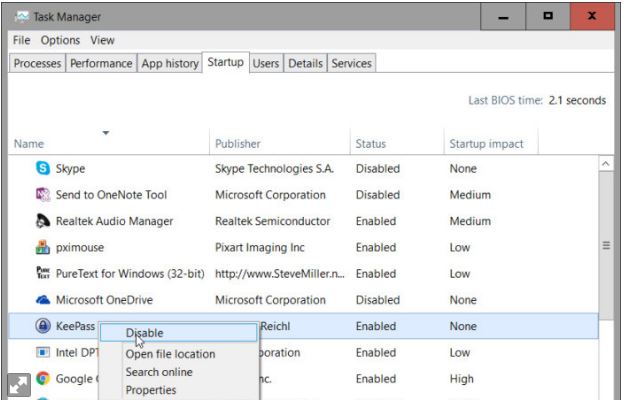Click the Skype app icon
623x400 pixels.
pos(43,168)
